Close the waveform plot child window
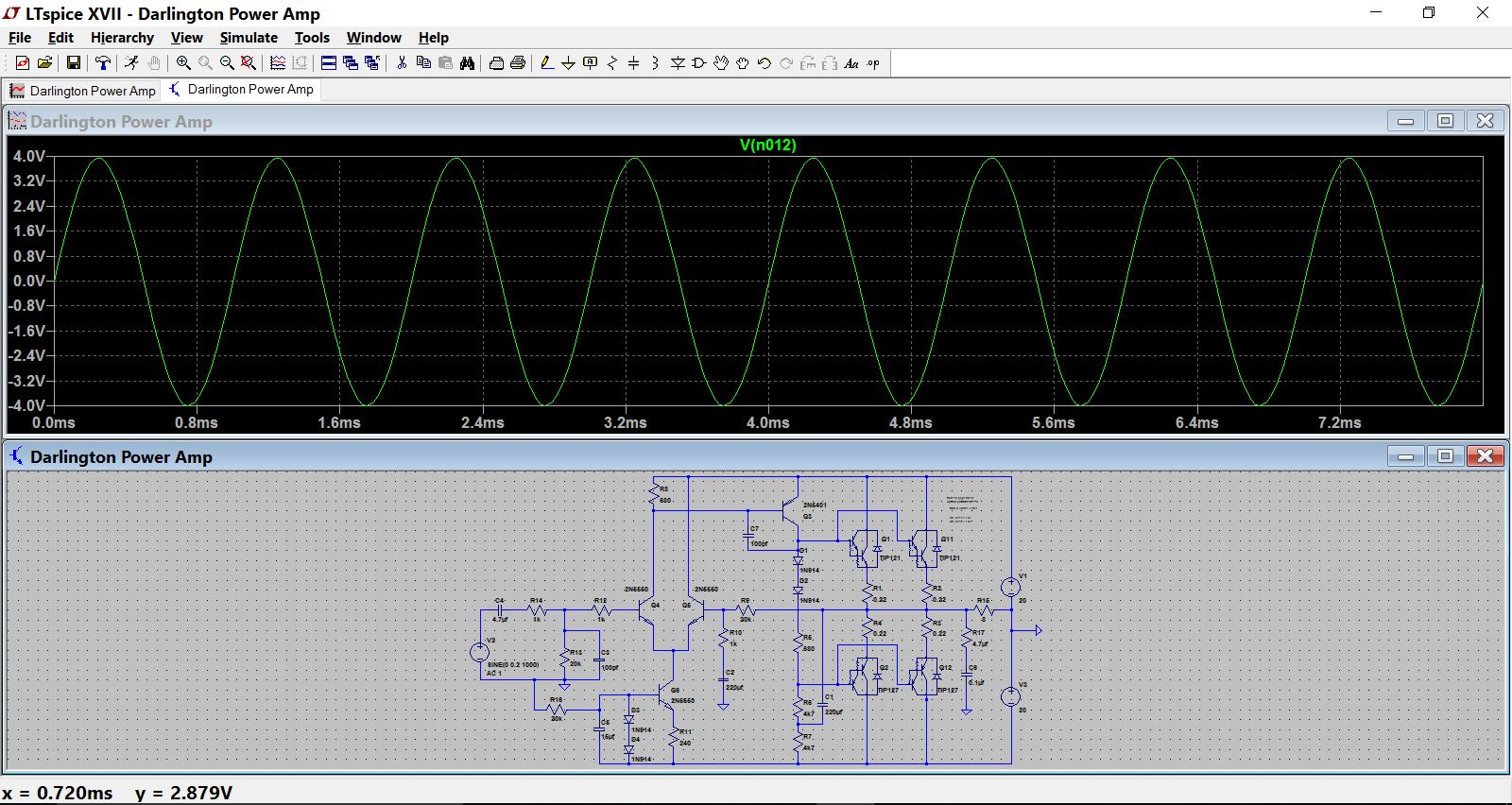This screenshot has height=805, width=1512. pyautogui.click(x=1485, y=121)
